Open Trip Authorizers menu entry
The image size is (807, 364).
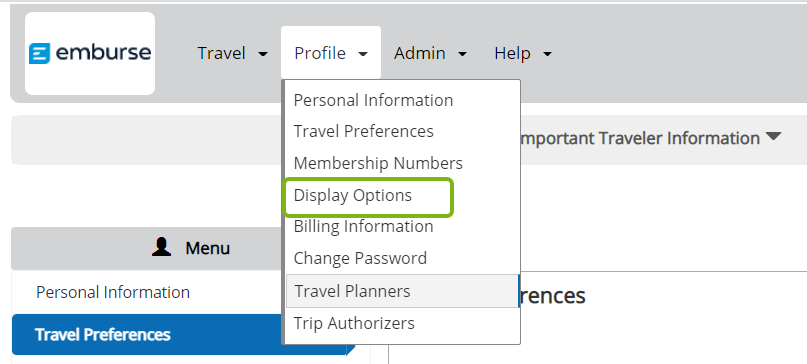click(354, 323)
